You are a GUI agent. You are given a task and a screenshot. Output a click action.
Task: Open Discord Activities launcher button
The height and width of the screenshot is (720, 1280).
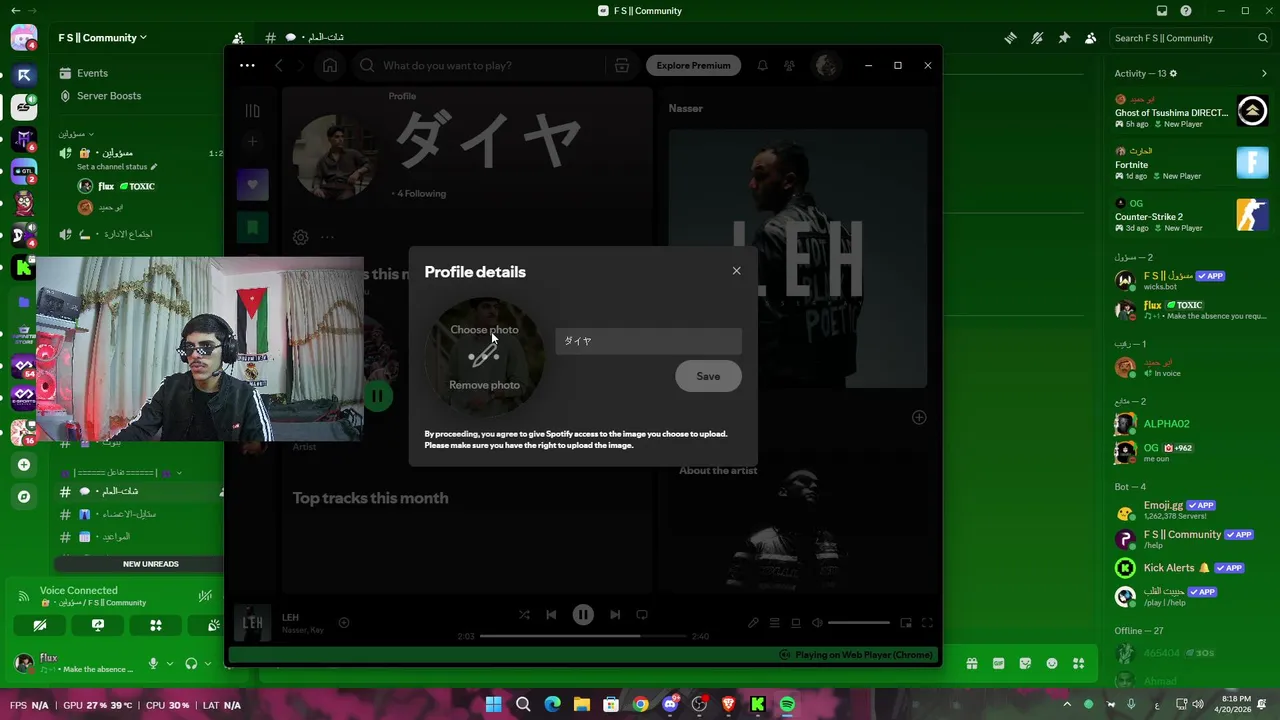pos(156,626)
